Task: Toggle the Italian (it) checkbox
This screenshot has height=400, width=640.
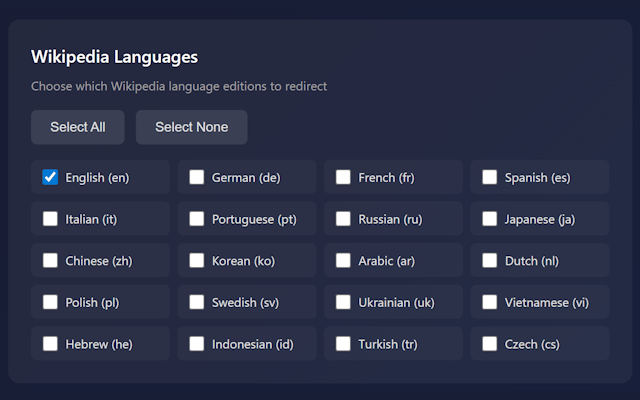Action: [x=50, y=219]
